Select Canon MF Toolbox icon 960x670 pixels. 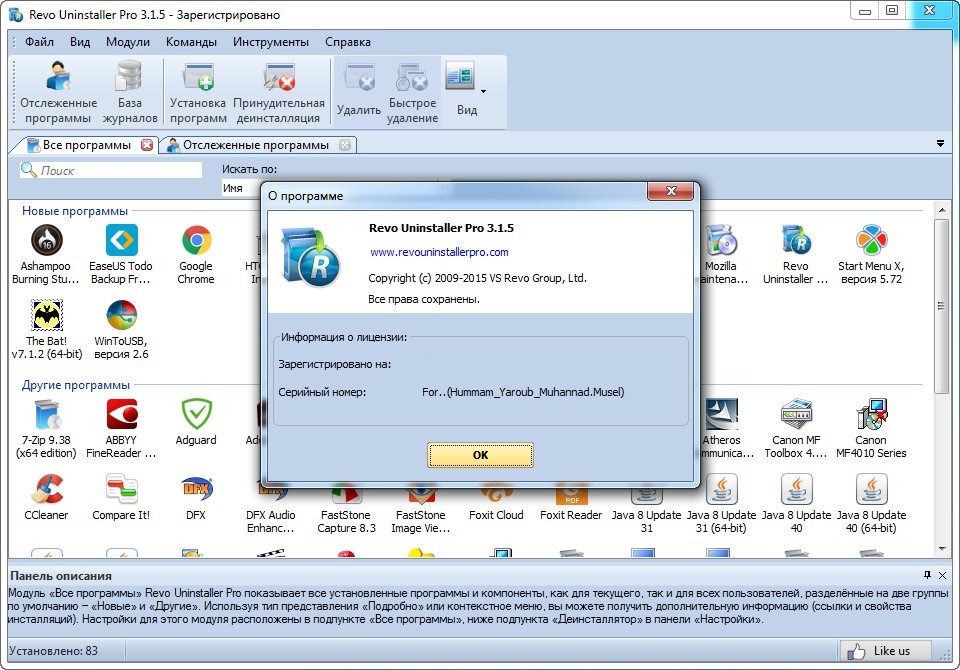[x=796, y=414]
